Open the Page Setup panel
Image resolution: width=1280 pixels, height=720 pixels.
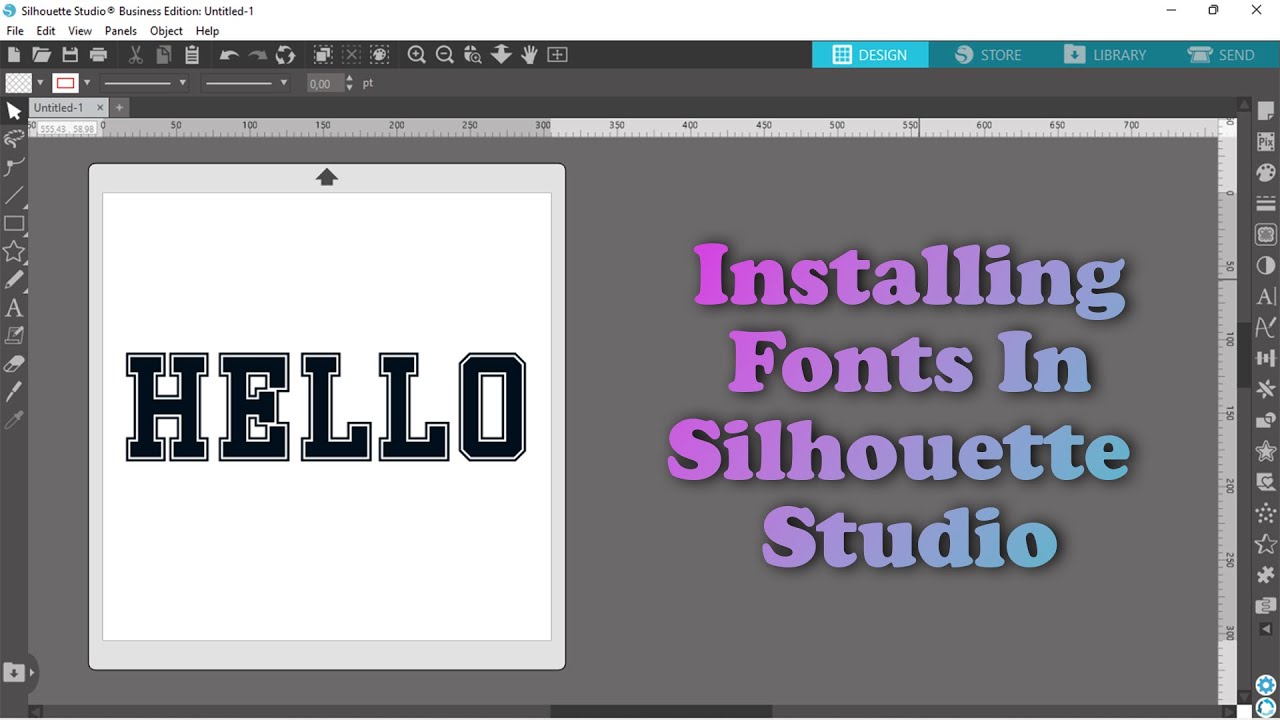point(1266,111)
